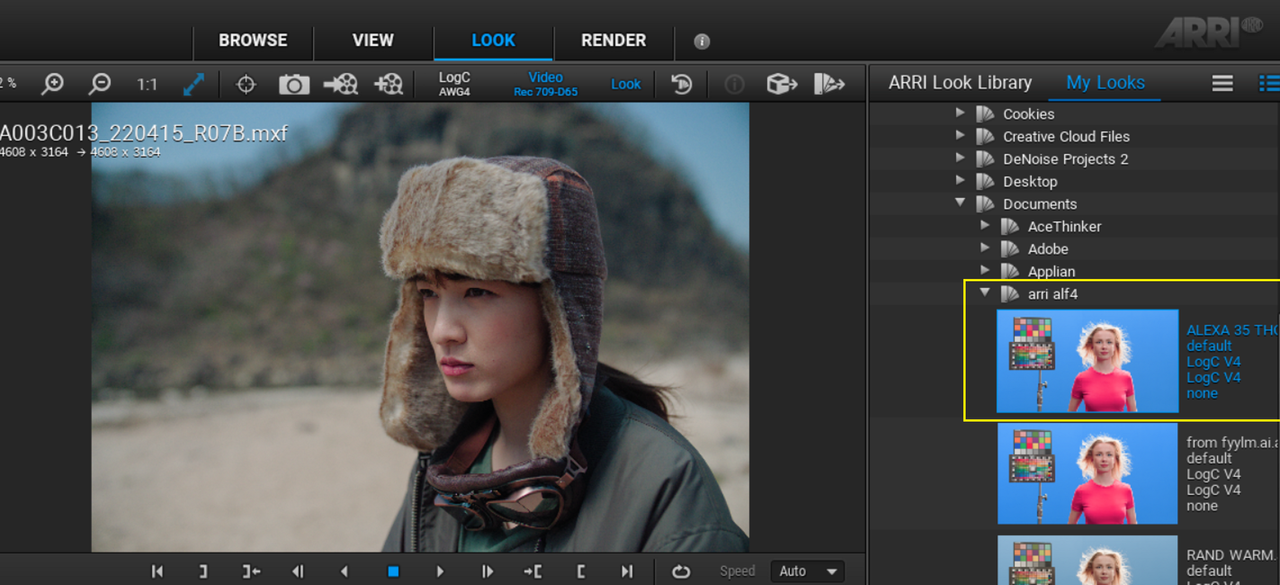
Task: Select the LogC AWG4 view button
Action: tap(455, 84)
